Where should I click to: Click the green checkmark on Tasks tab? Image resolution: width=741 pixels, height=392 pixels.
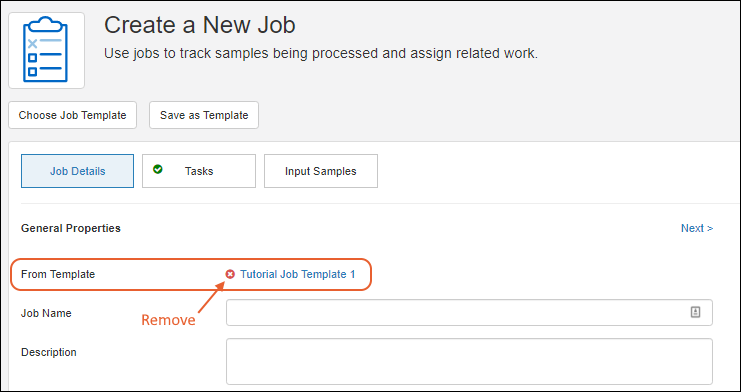(158, 169)
